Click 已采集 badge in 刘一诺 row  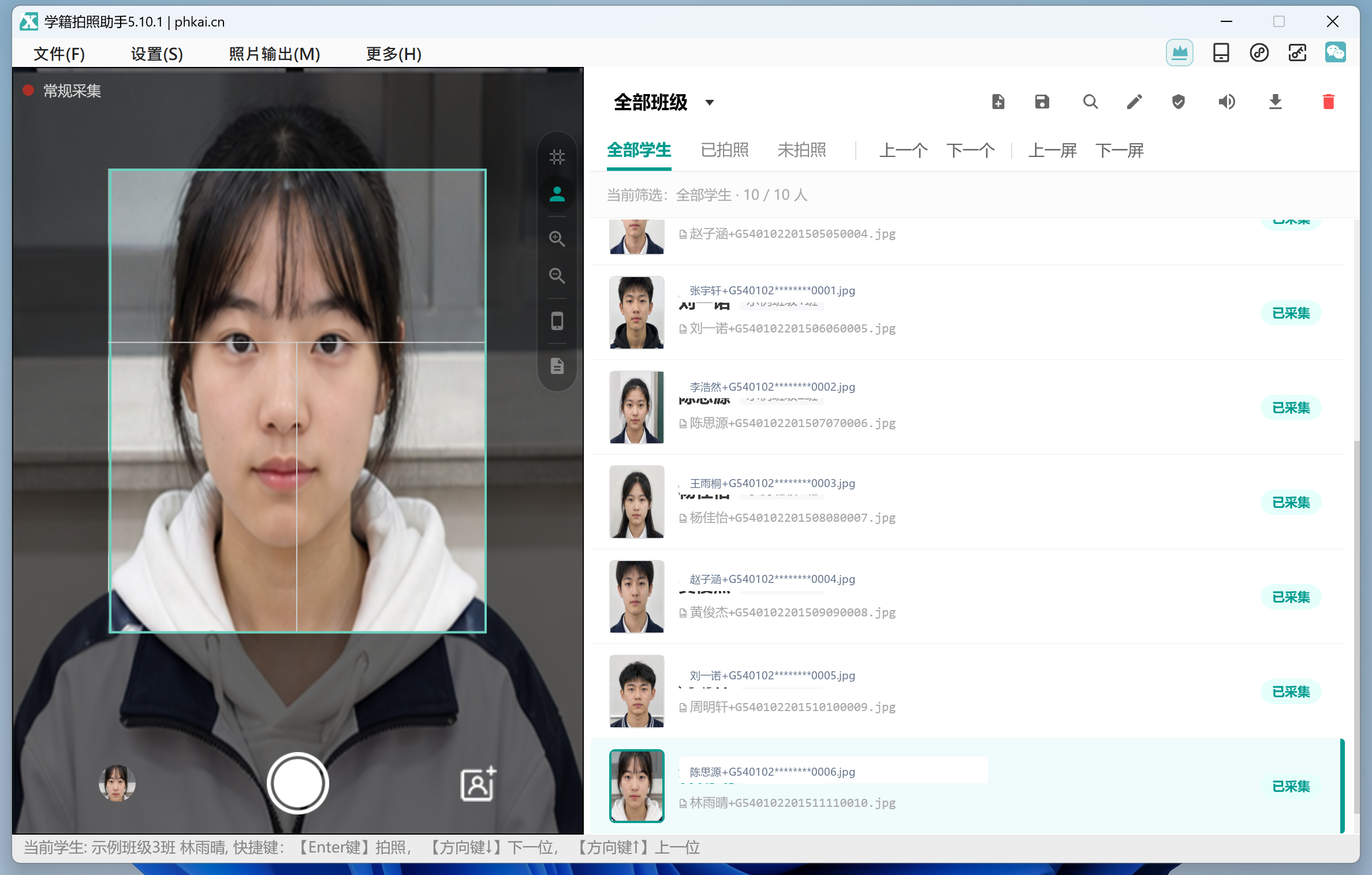pyautogui.click(x=1291, y=313)
